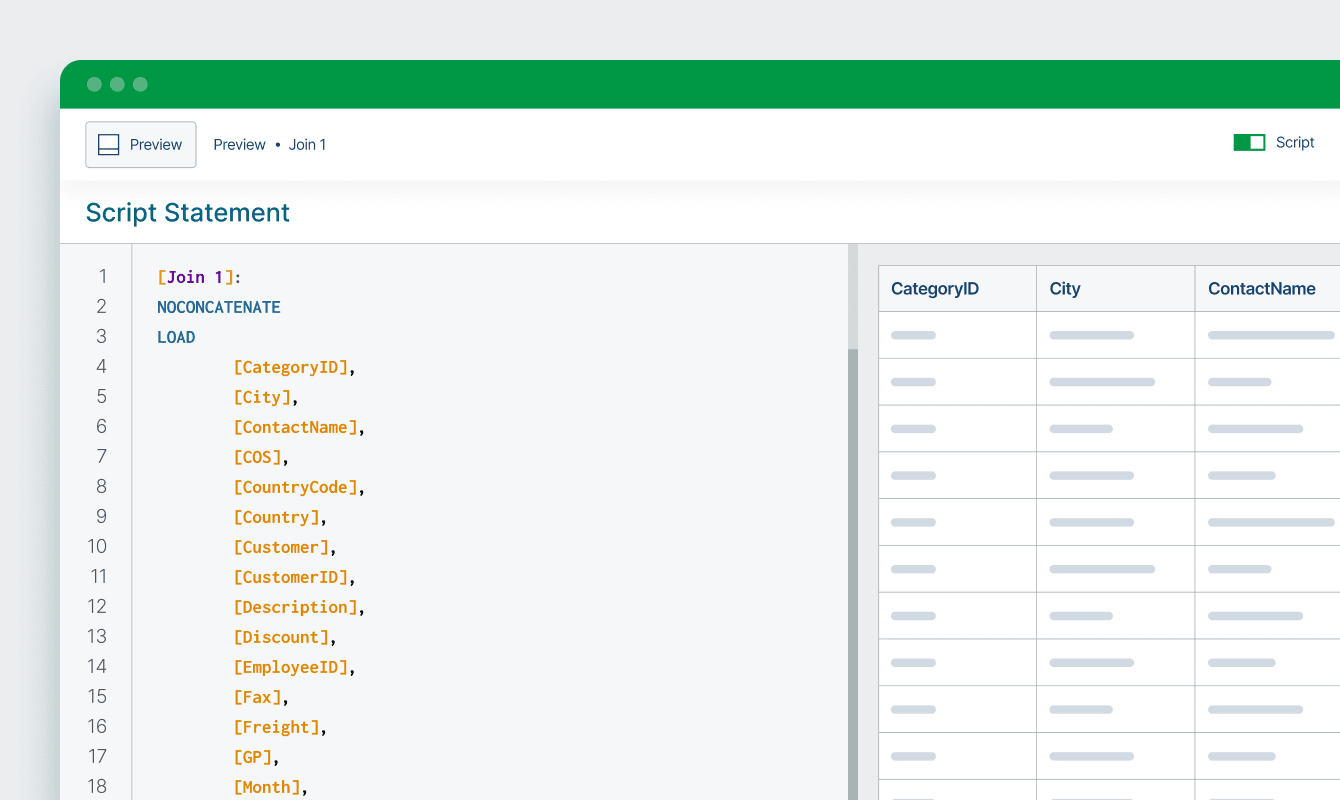
Task: Click the first window control dot
Action: tap(94, 84)
